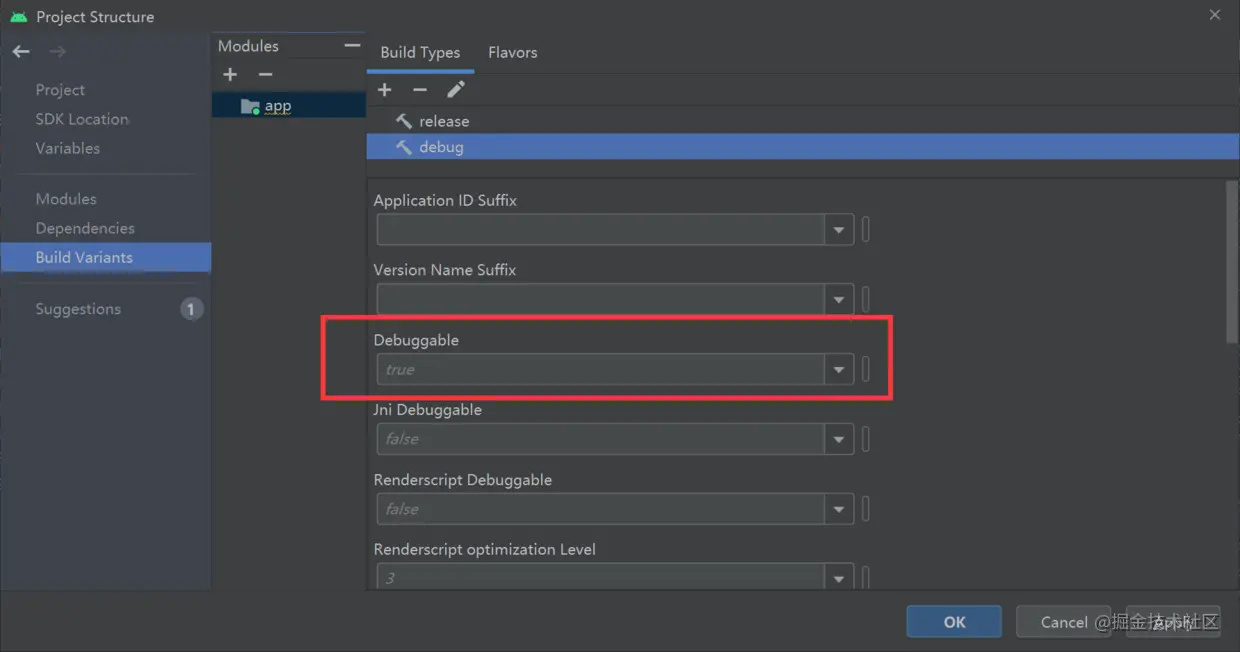Open the Build Variants section
This screenshot has width=1240, height=652.
pos(105,257)
